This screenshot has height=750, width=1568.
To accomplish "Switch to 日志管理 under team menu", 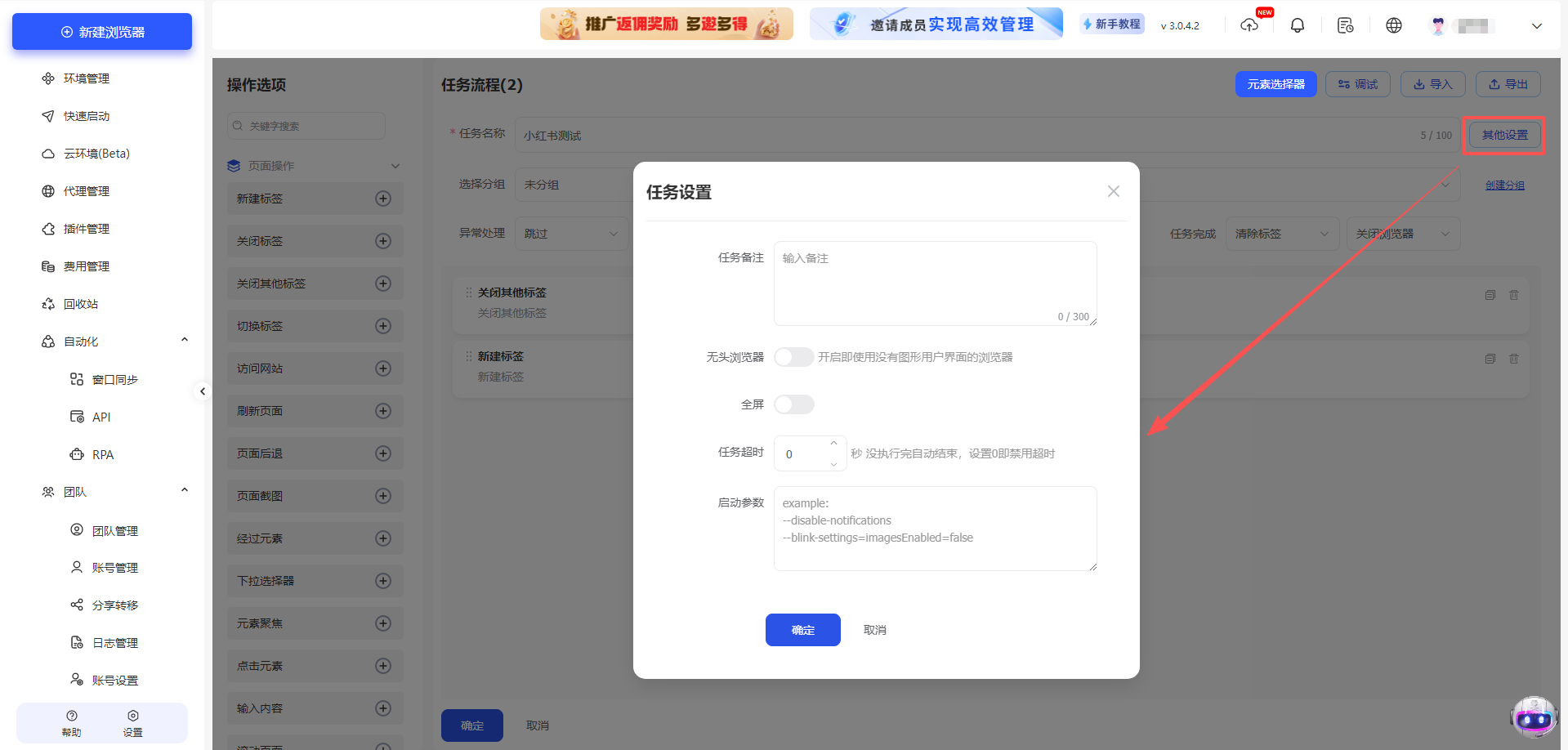I will coord(114,642).
